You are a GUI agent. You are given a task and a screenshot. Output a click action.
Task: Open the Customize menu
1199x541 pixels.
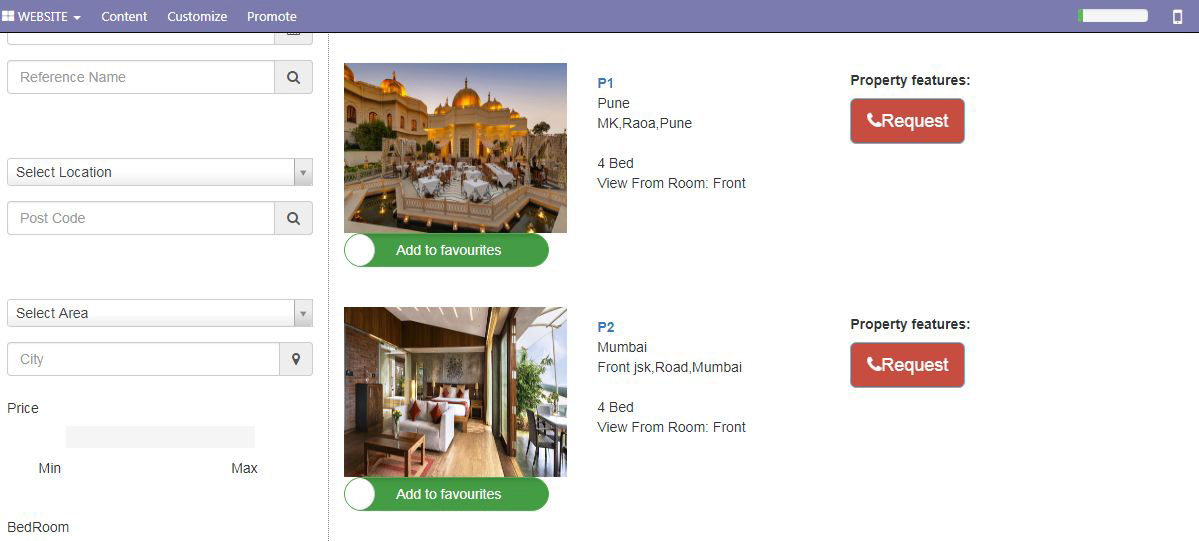pyautogui.click(x=197, y=16)
